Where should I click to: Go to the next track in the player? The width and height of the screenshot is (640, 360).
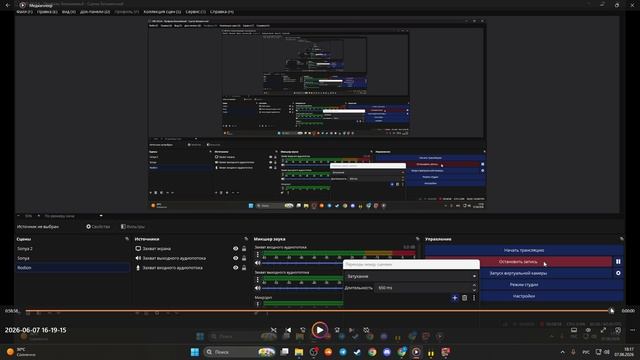coord(351,330)
